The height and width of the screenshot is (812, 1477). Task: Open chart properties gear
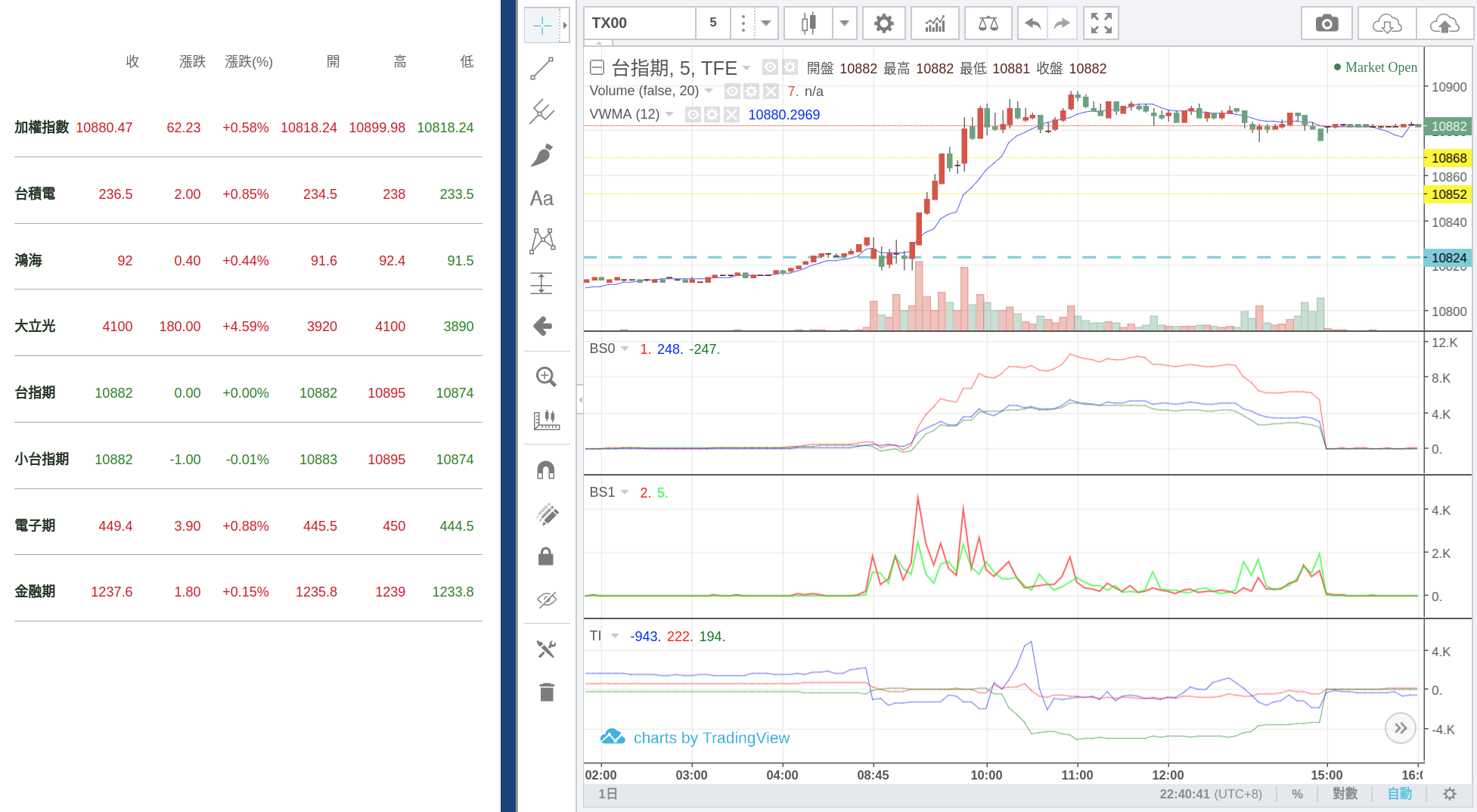pos(883,23)
